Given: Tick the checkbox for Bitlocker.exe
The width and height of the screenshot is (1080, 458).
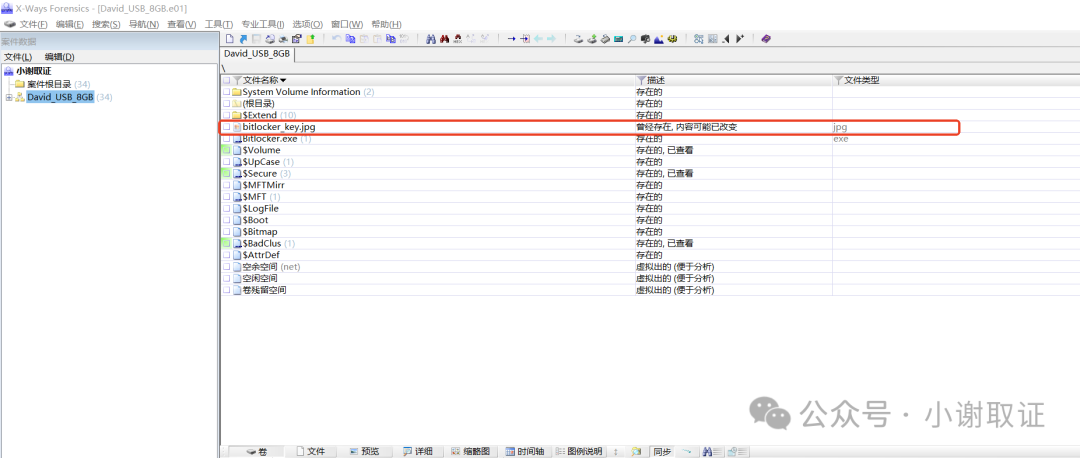Looking at the screenshot, I should coord(227,138).
